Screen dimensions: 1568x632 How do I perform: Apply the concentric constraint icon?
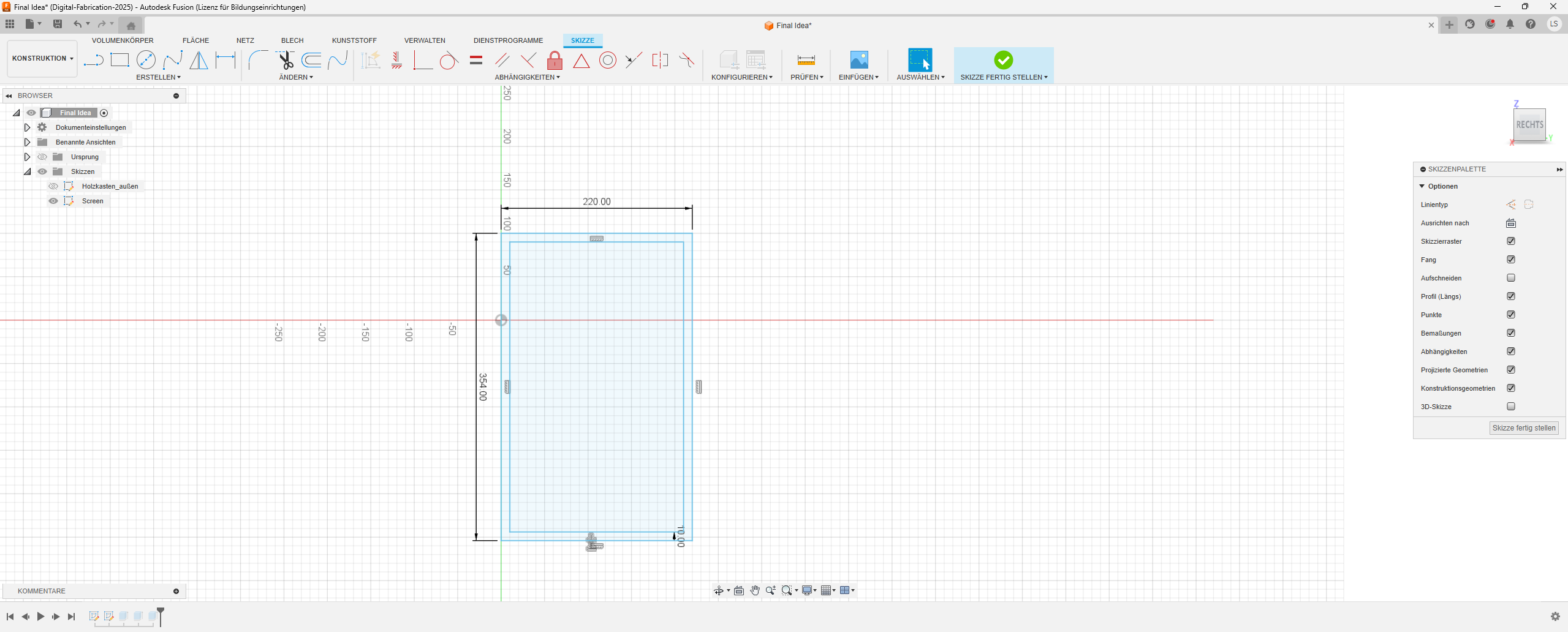point(607,60)
